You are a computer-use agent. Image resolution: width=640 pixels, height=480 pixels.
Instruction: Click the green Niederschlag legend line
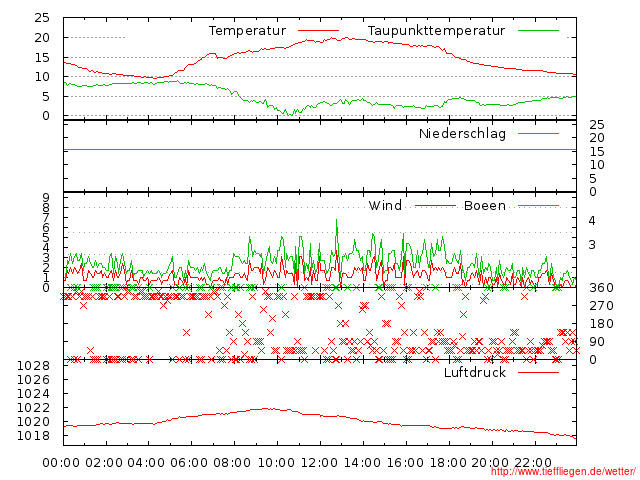[x=538, y=133]
